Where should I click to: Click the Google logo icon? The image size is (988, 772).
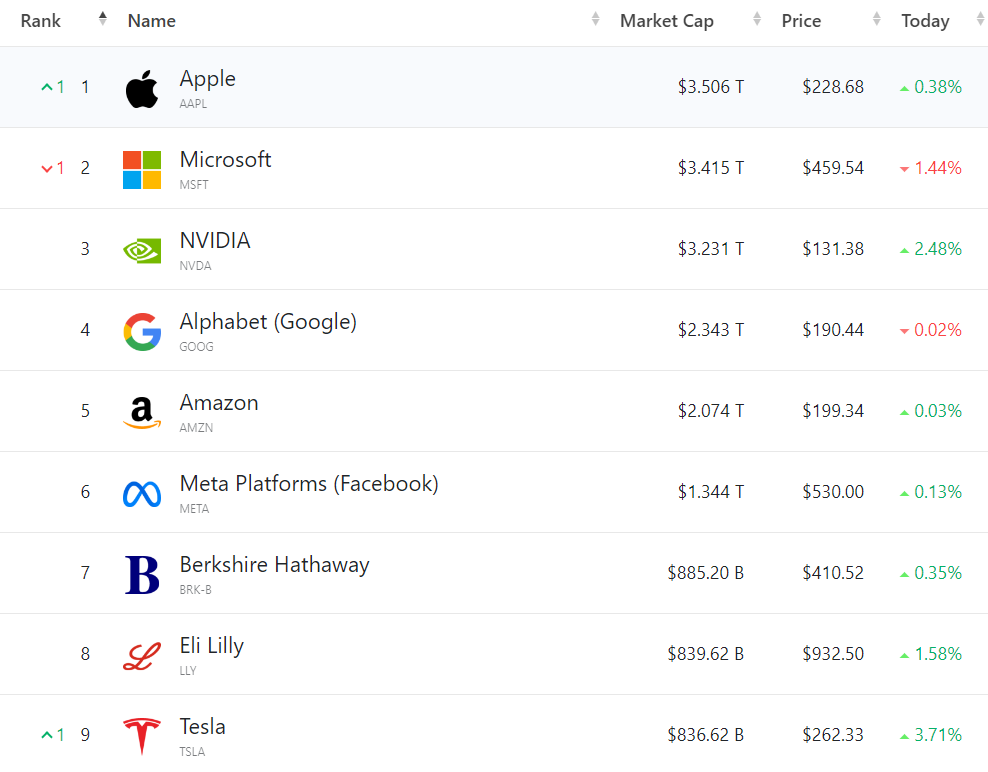pos(142,331)
